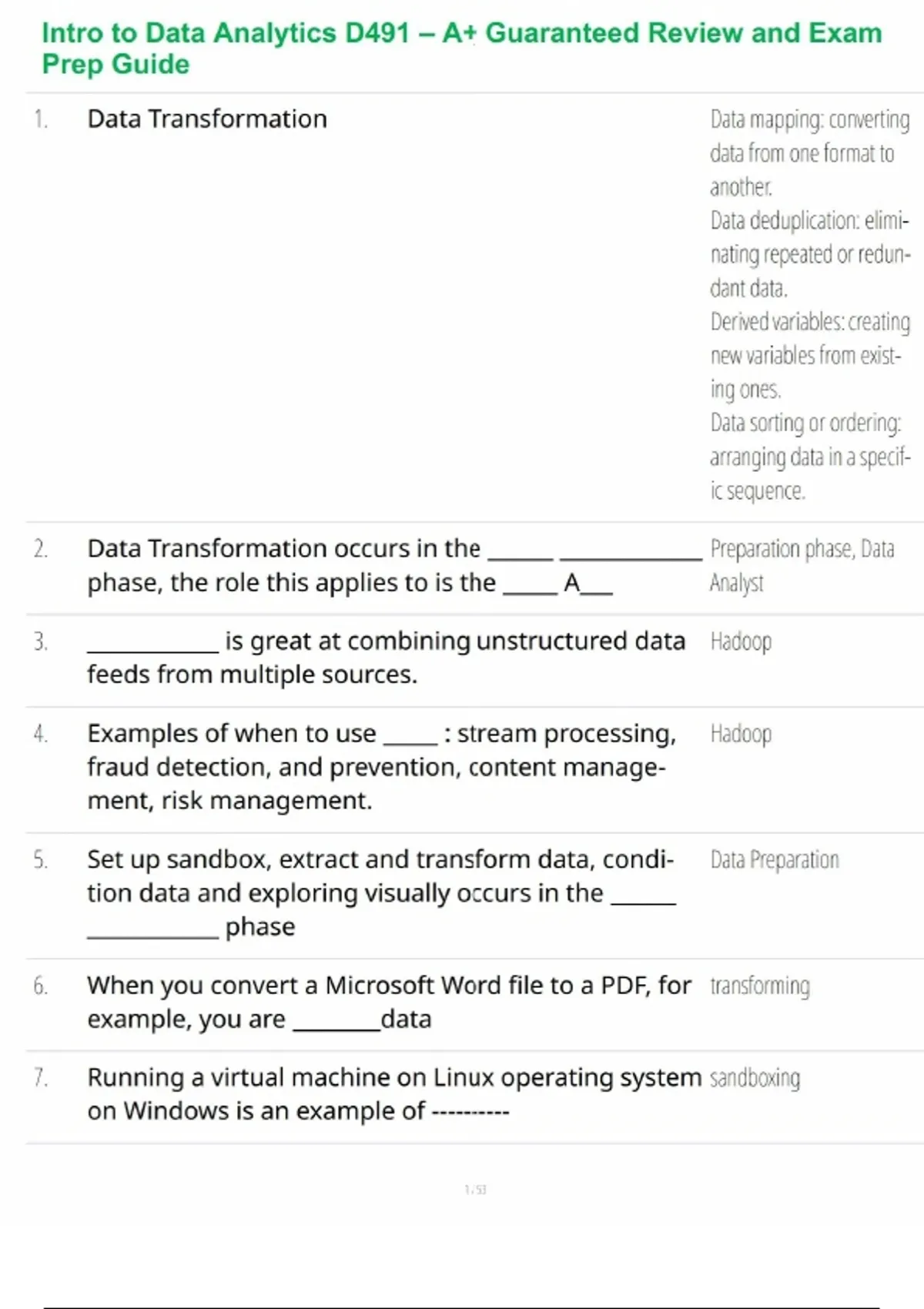Screen dimensions: 924x1309
Task: Click the 'Data mapping' definition text
Action: [808, 152]
